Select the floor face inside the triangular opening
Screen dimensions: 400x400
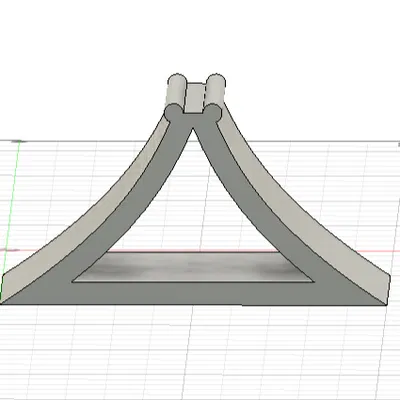tap(193, 267)
